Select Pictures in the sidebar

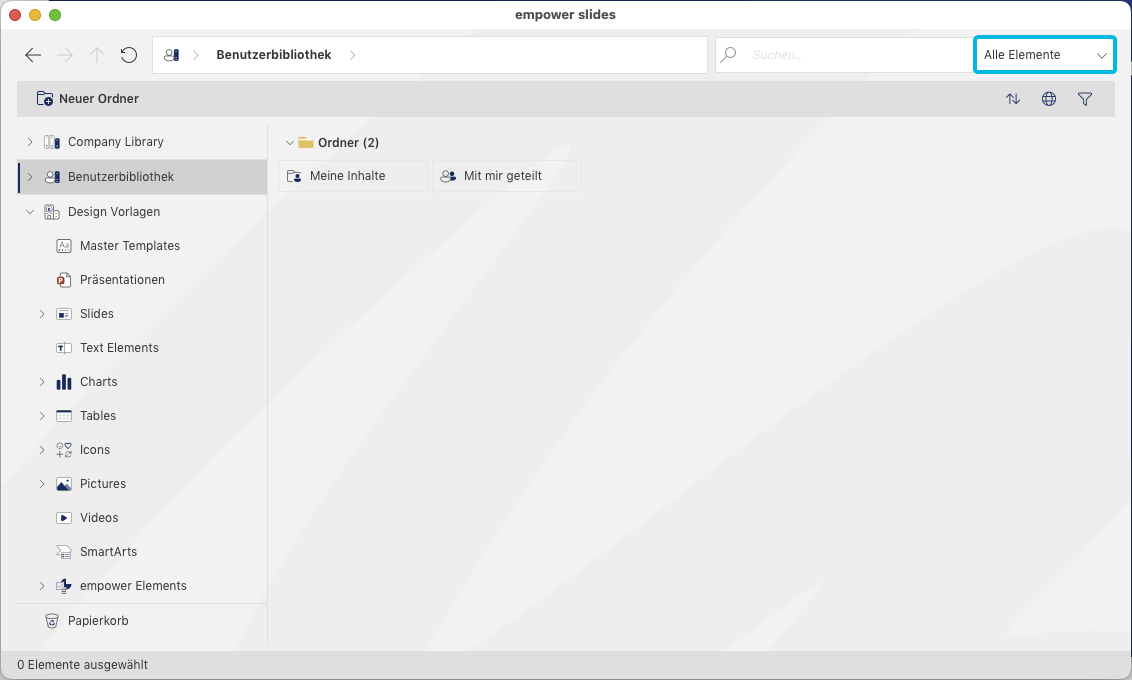pyautogui.click(x=103, y=484)
